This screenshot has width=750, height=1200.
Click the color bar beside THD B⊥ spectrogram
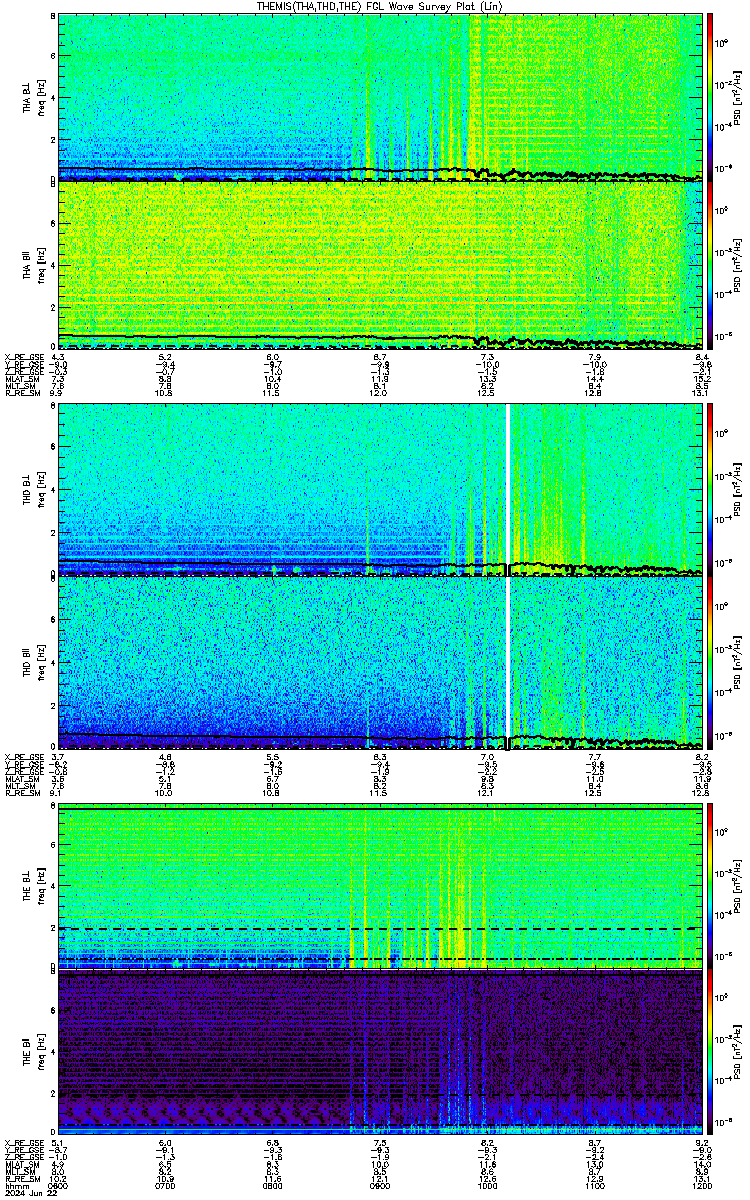(x=709, y=489)
